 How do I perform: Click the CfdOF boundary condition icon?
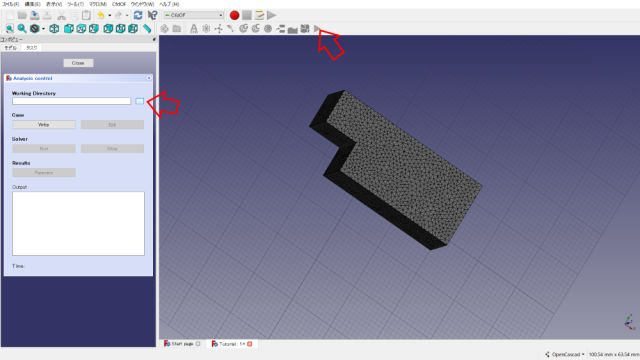point(280,29)
